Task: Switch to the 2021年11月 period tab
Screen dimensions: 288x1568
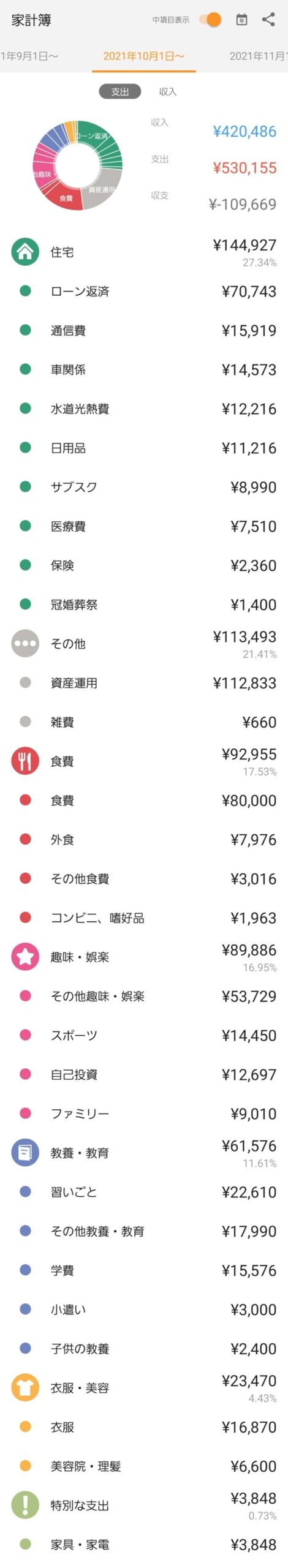Action: 258,56
